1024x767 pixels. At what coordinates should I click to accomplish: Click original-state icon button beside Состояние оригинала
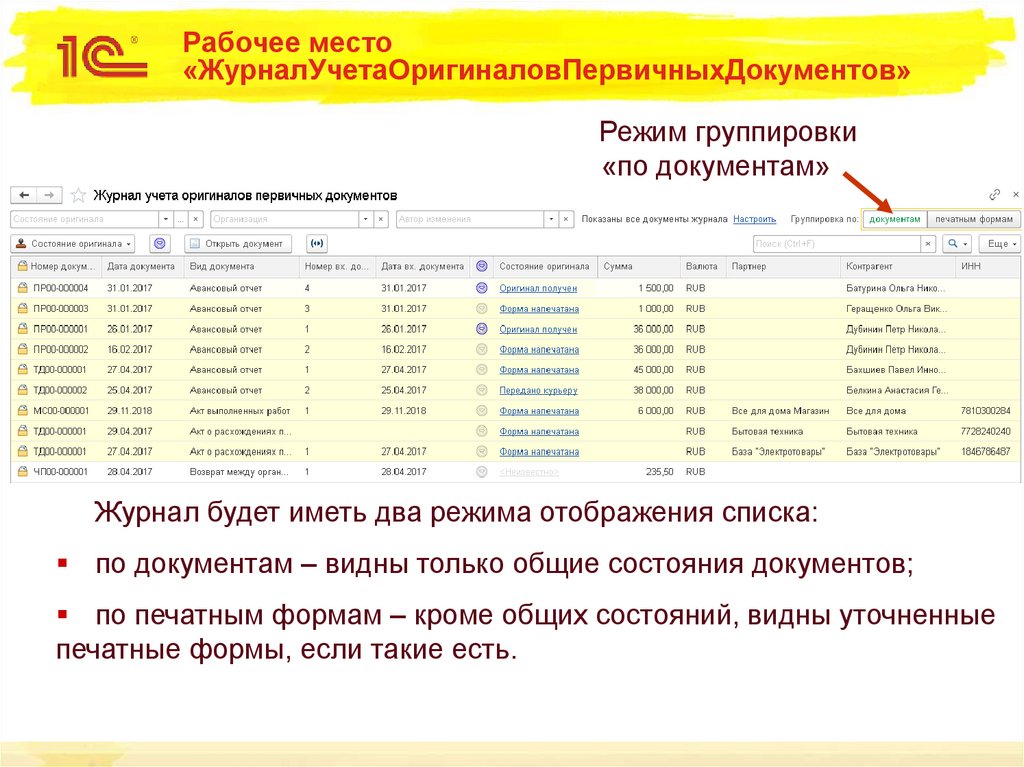coord(160,244)
